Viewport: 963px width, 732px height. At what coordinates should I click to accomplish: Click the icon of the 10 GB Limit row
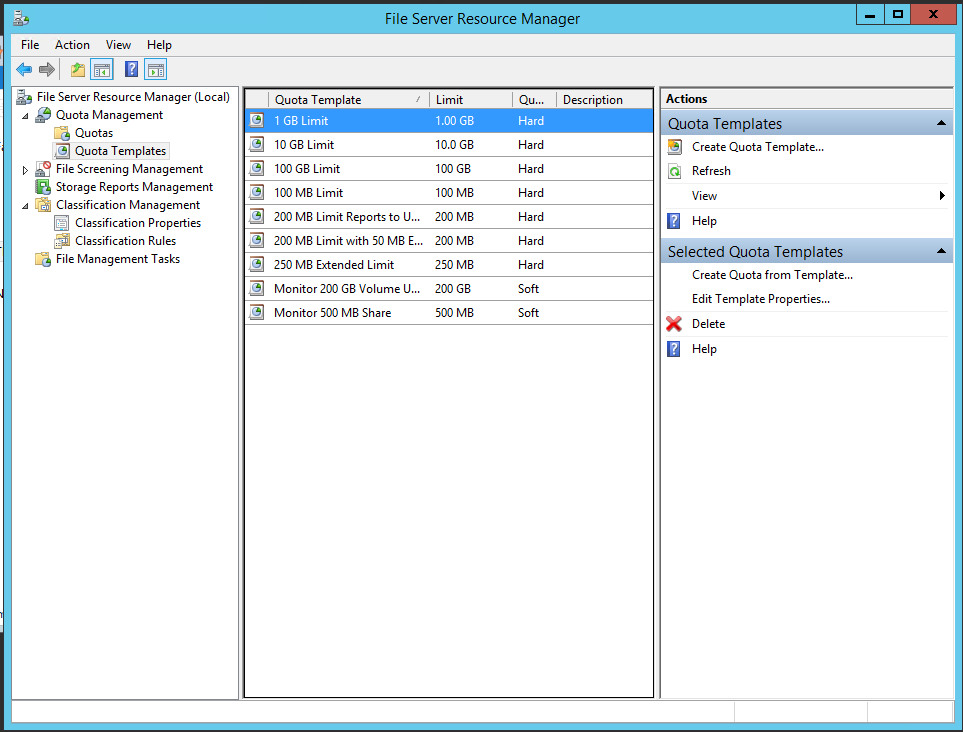[257, 144]
